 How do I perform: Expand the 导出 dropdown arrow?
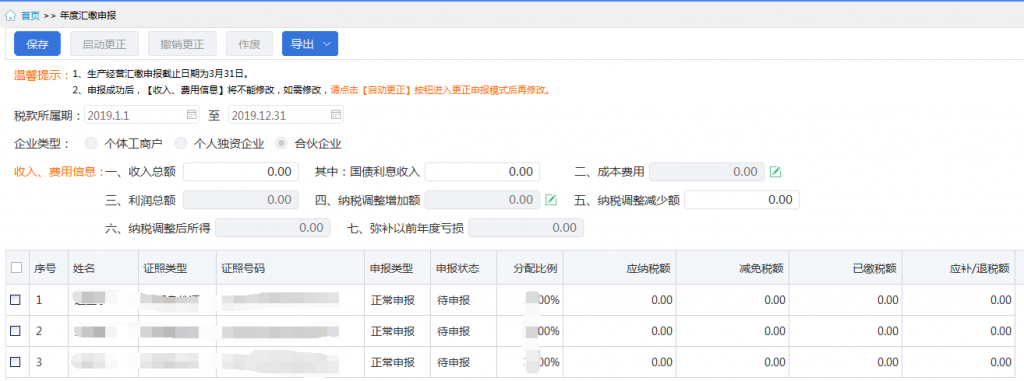(327, 44)
